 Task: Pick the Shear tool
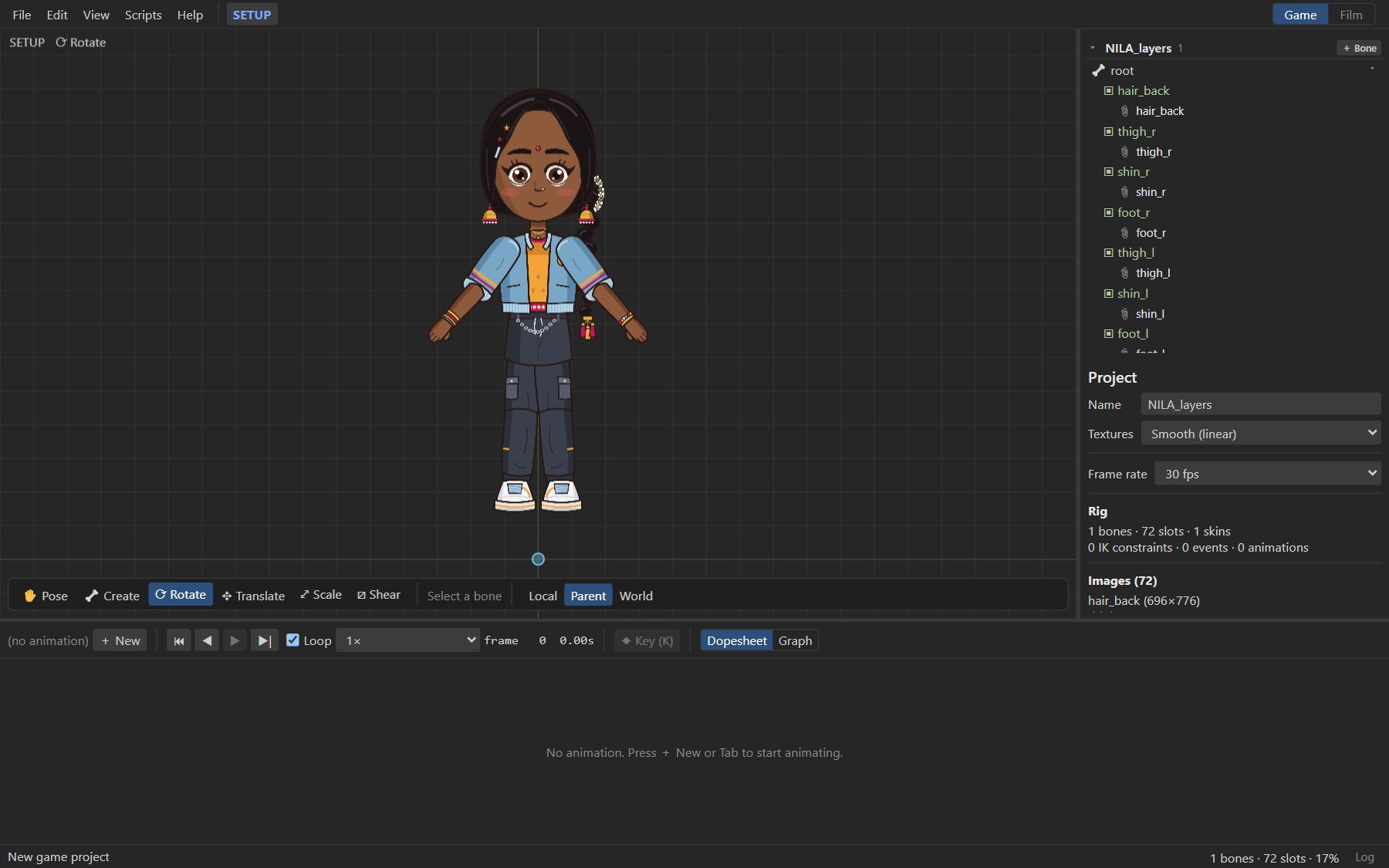coord(379,594)
